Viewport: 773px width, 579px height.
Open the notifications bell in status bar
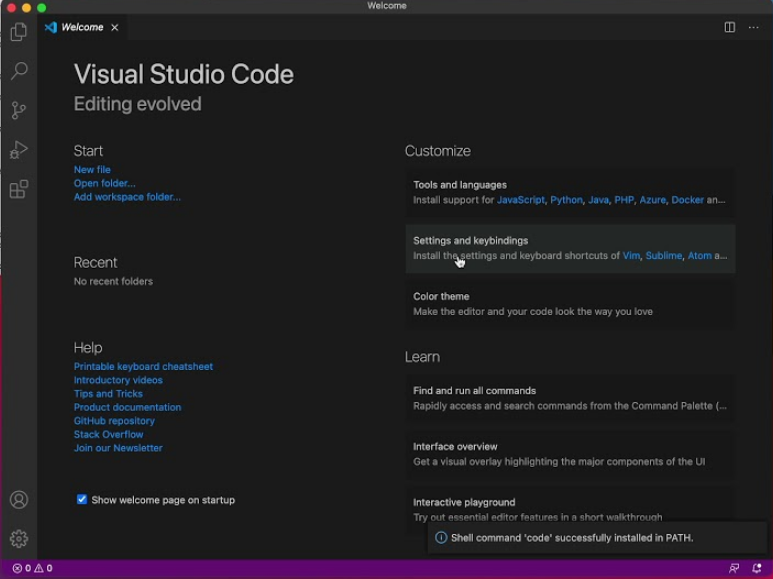coord(757,568)
